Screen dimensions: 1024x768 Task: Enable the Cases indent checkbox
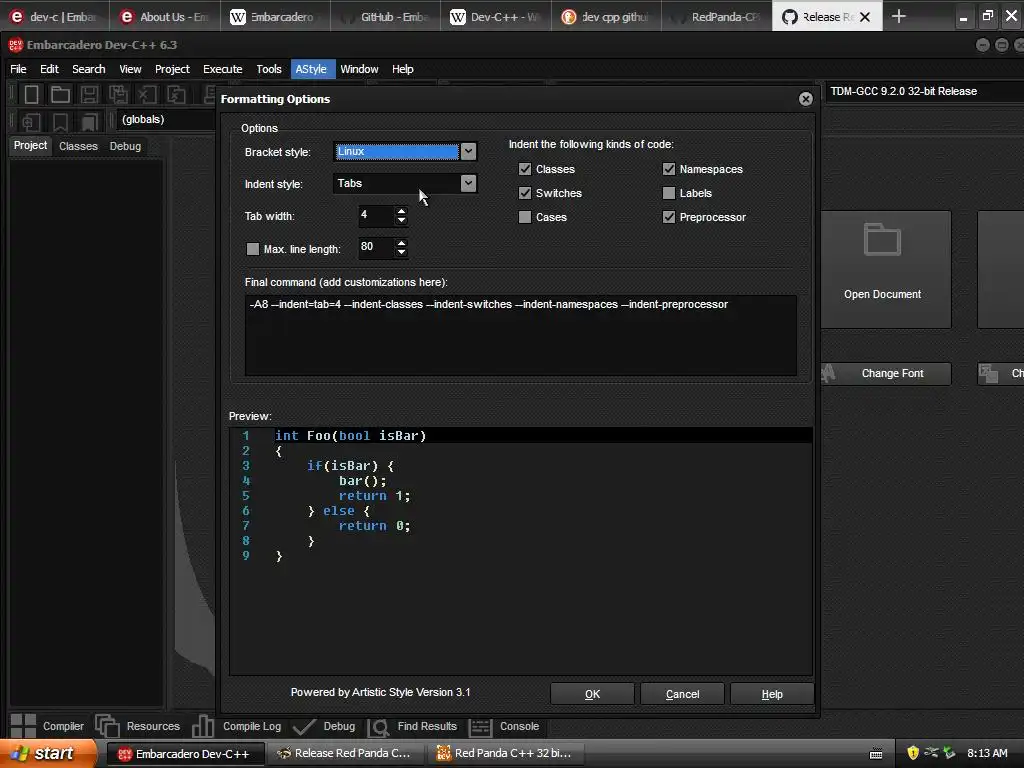click(525, 217)
